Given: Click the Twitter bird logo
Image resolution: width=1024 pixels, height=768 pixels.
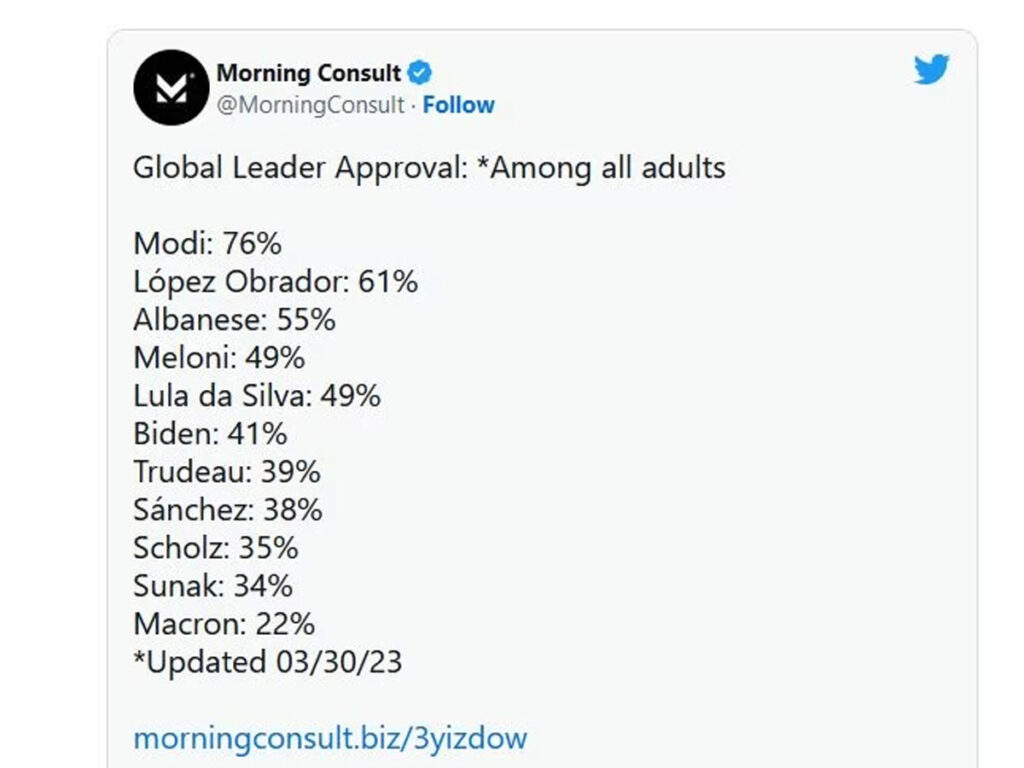Looking at the screenshot, I should click(x=931, y=69).
